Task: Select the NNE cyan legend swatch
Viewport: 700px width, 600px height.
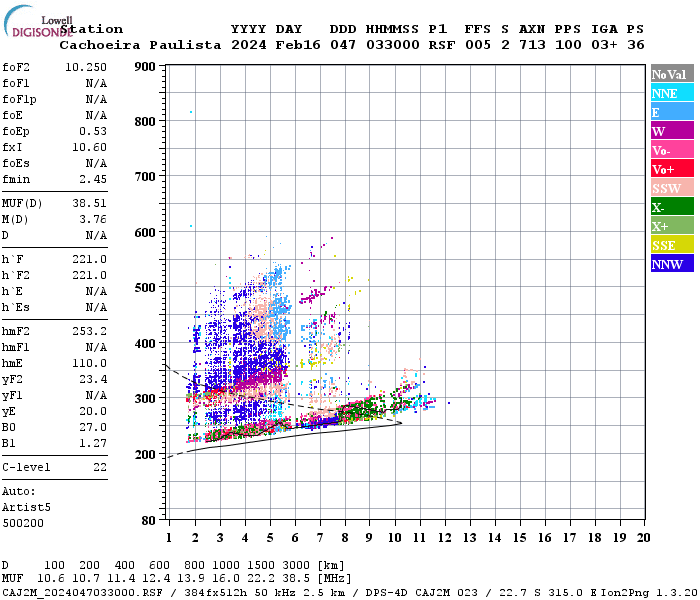Action: pyautogui.click(x=672, y=93)
